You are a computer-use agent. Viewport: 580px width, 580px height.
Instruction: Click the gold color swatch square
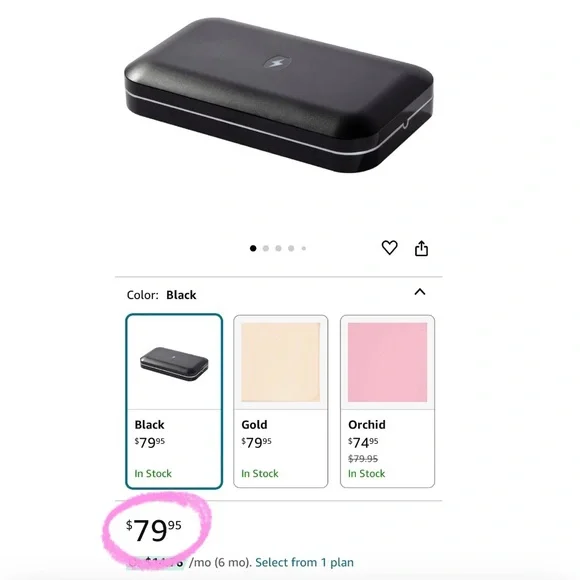[x=280, y=362]
